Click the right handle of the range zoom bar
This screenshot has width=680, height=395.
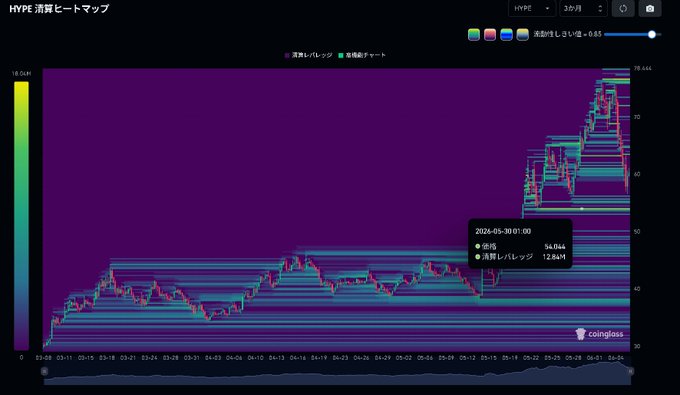click(x=631, y=371)
